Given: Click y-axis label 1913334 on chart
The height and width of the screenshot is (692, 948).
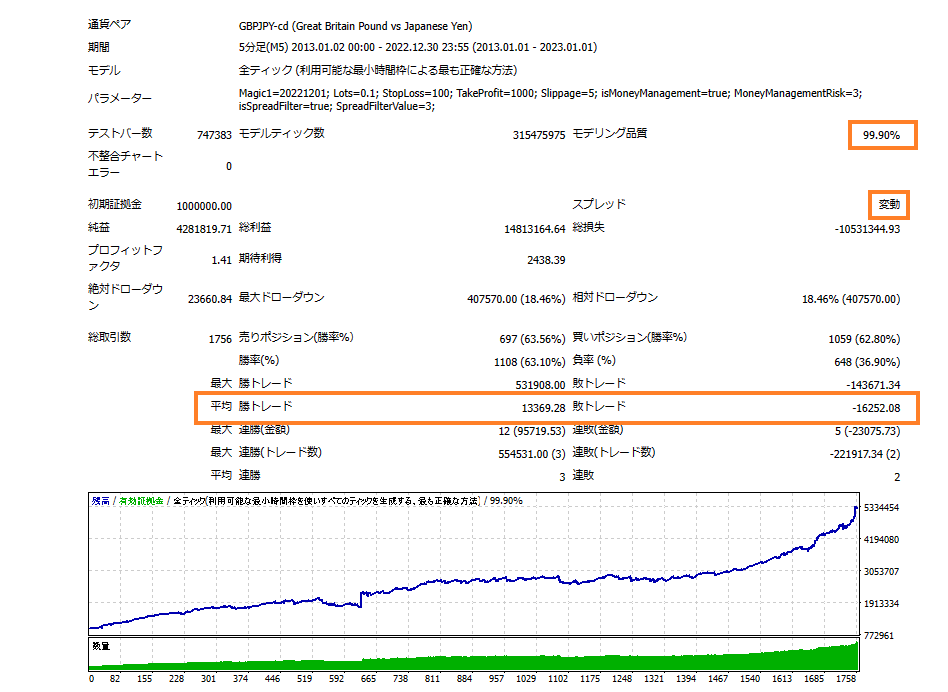Looking at the screenshot, I should tap(881, 603).
